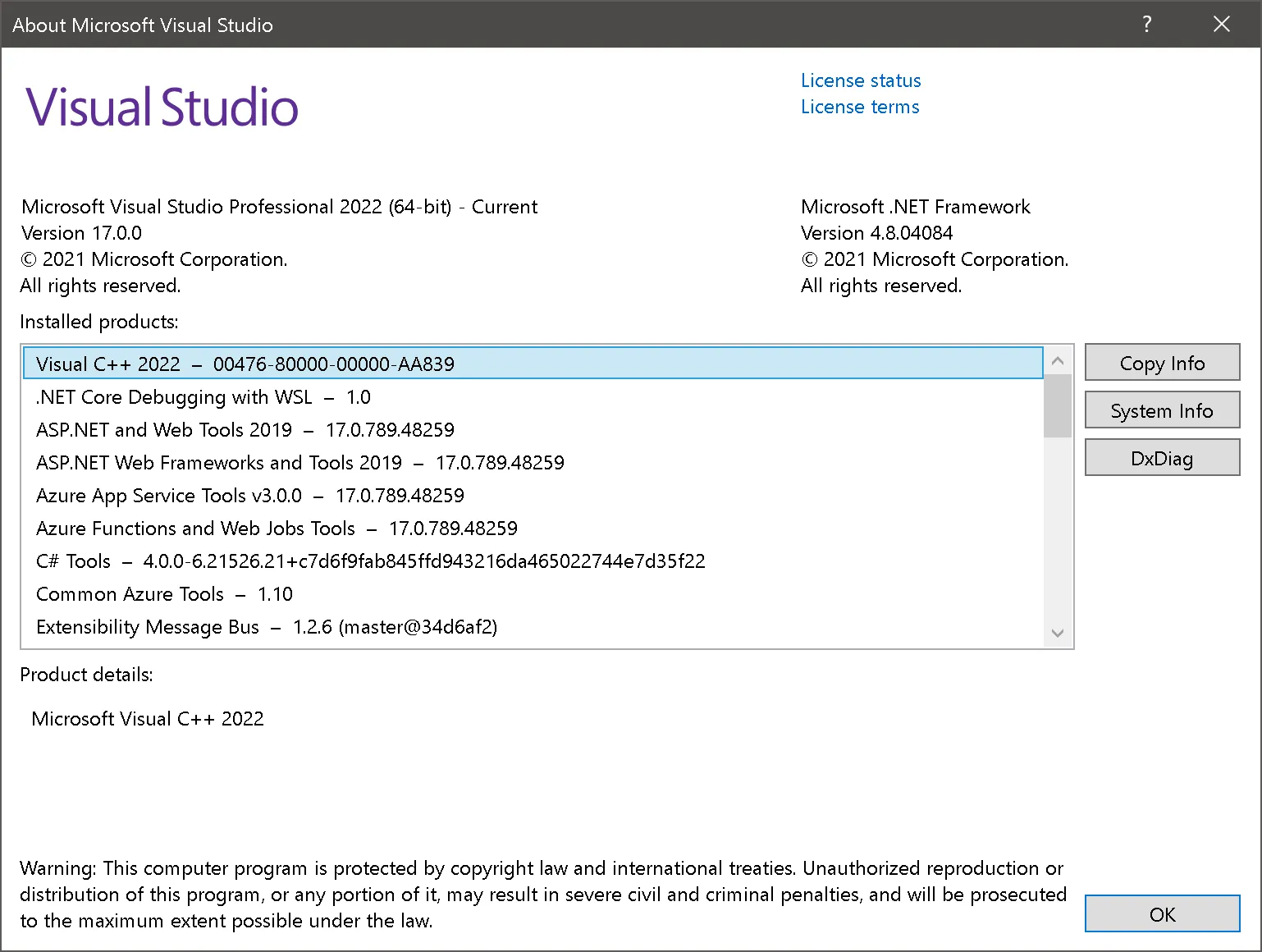Open the License status link
Screen dimensions: 1262x952
click(x=861, y=80)
